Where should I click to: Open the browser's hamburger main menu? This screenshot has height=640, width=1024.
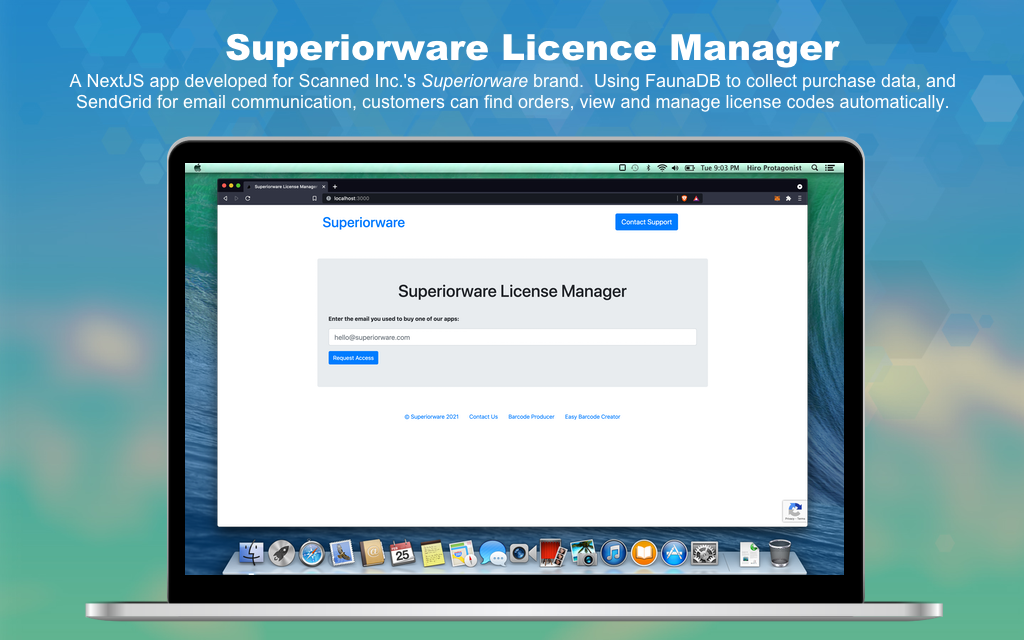[799, 198]
